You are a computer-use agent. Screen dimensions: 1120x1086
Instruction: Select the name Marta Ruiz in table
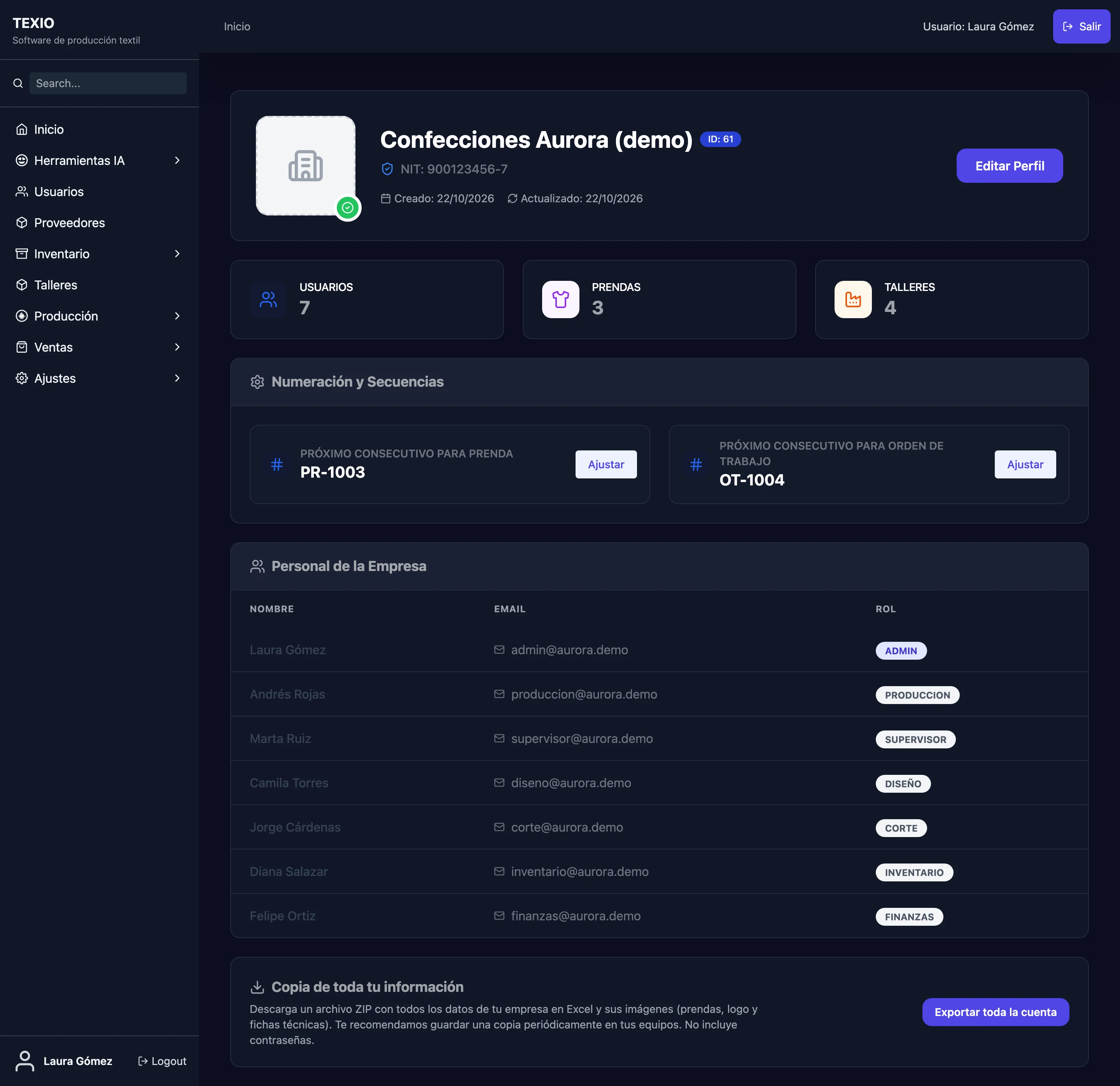point(280,739)
